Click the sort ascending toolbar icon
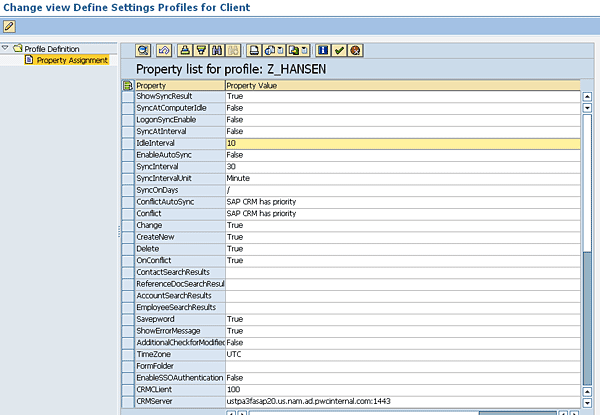 coord(185,49)
